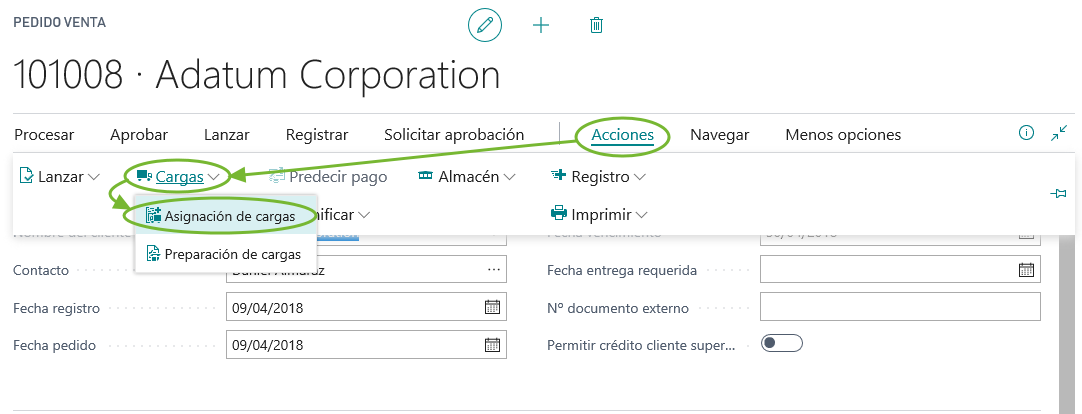The height and width of the screenshot is (414, 1082).
Task: Click the Almacén action label
Action: (x=469, y=177)
